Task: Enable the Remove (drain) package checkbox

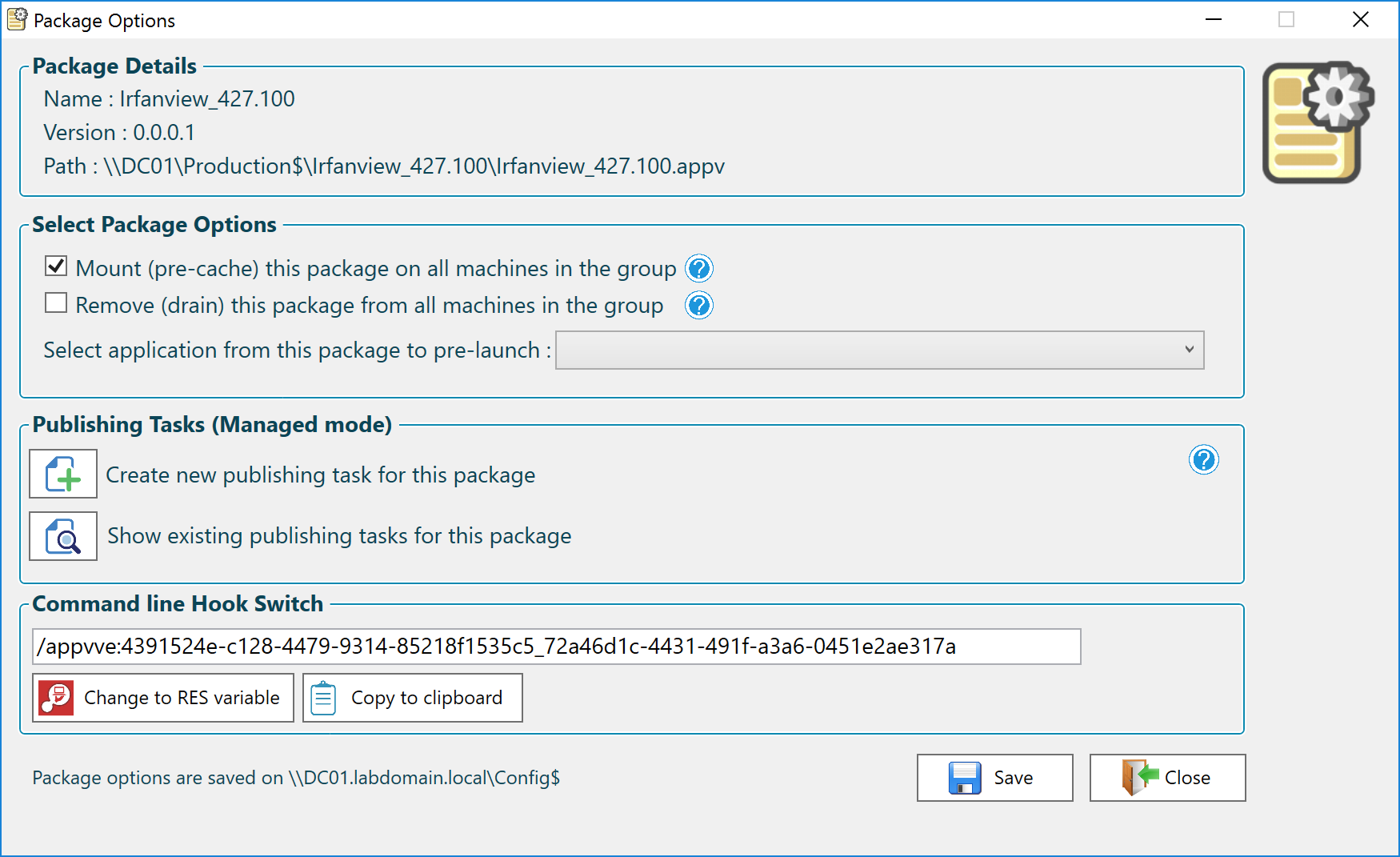Action: (x=56, y=303)
